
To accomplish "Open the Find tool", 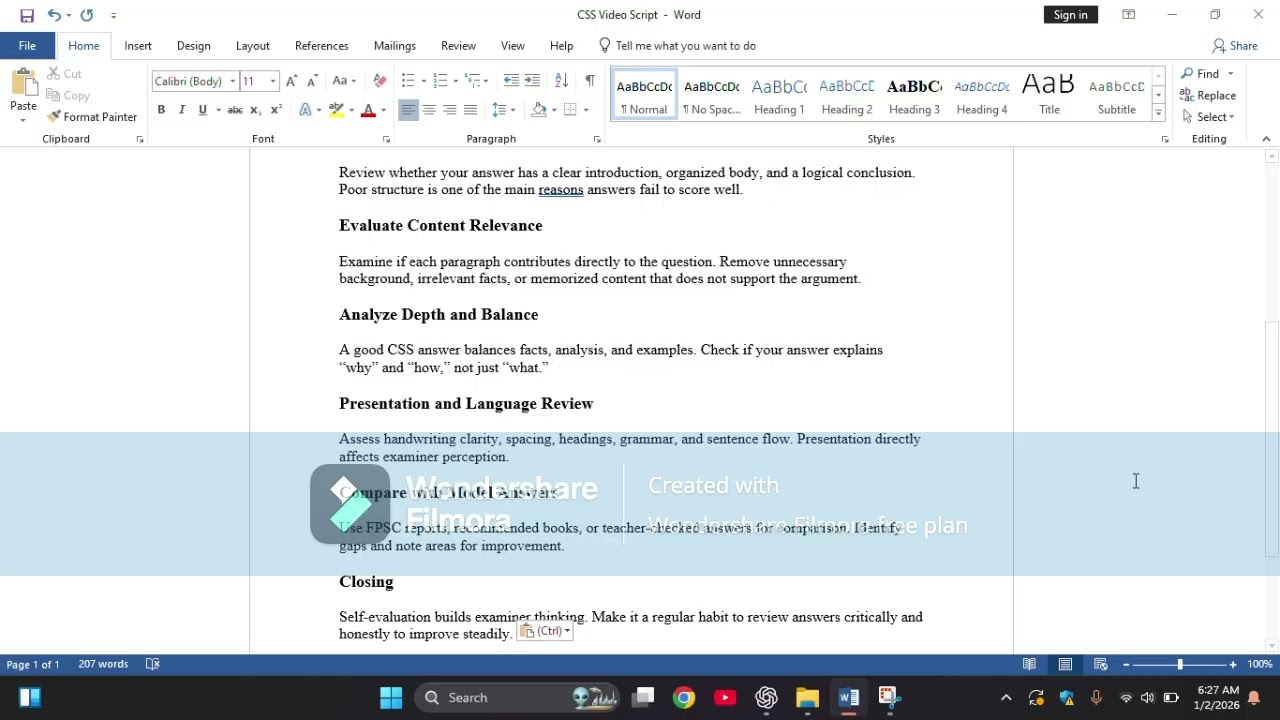I will [x=1200, y=74].
